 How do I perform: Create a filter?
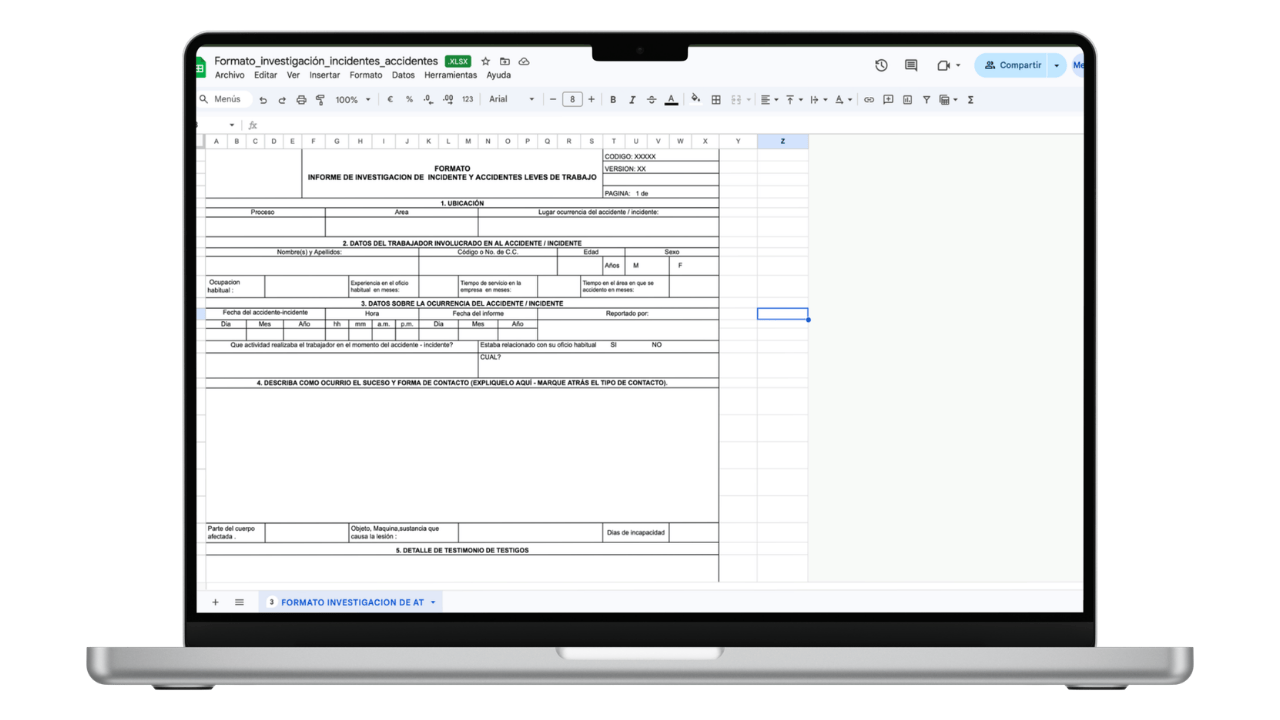tap(927, 99)
